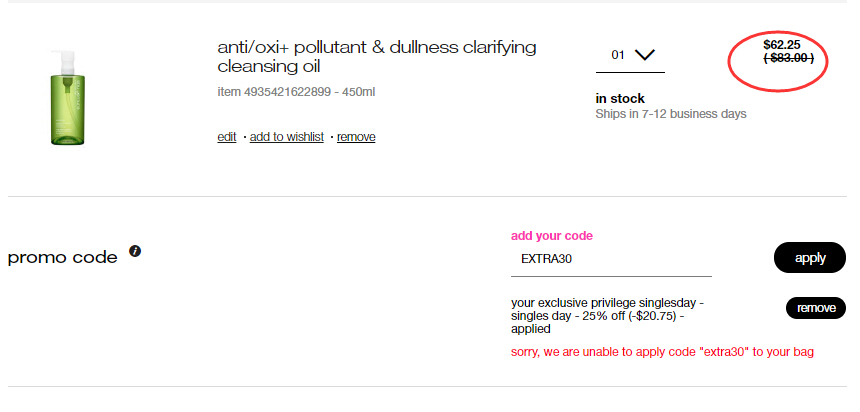
Task: Click the edit link under product
Action: pyautogui.click(x=227, y=137)
